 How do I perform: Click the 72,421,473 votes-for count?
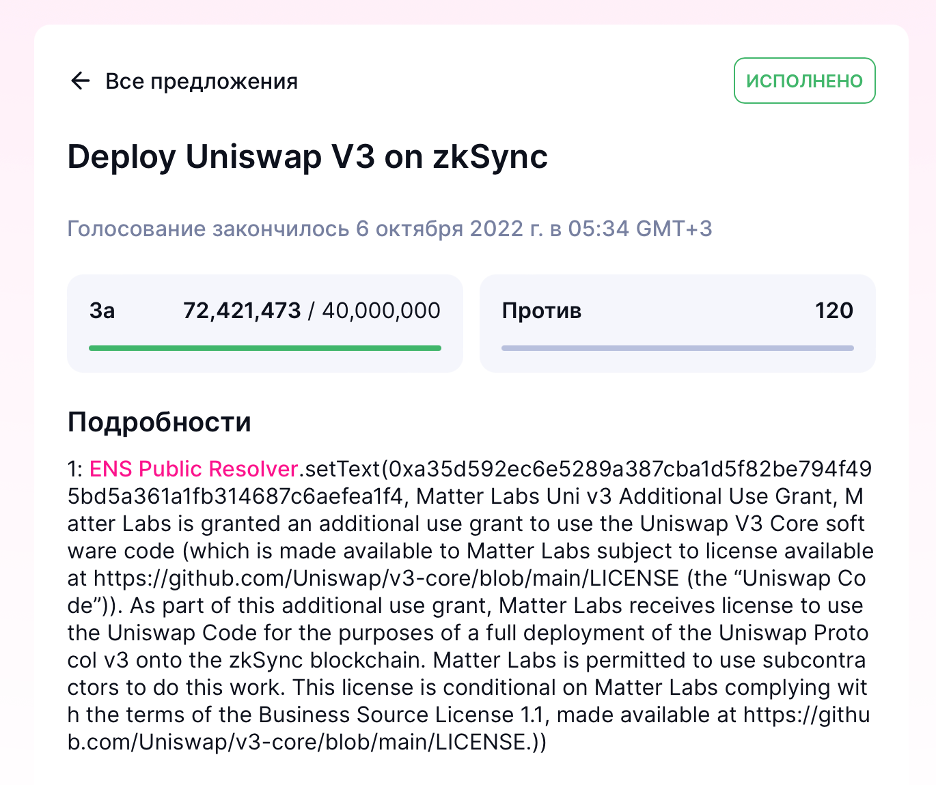point(242,311)
